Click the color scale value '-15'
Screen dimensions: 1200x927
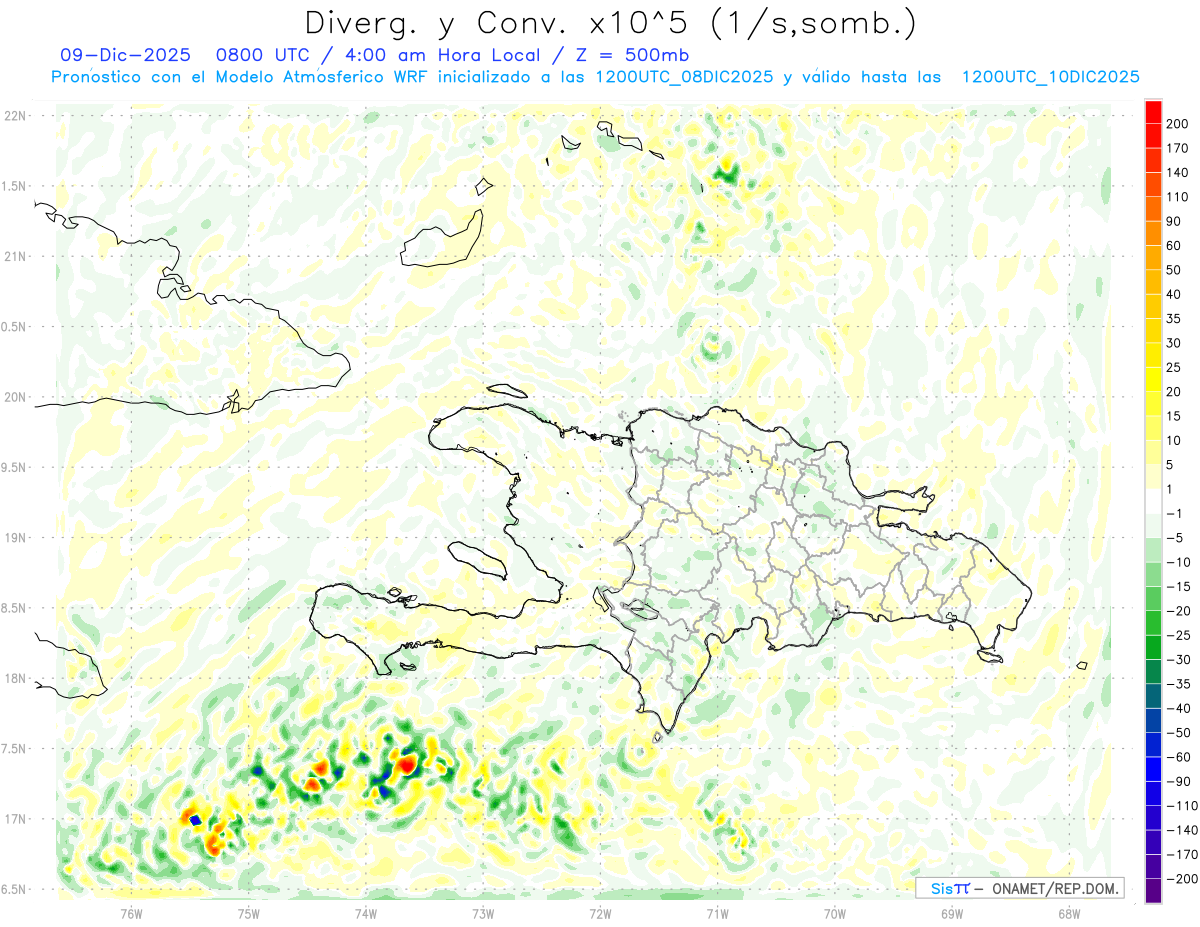click(x=1179, y=587)
